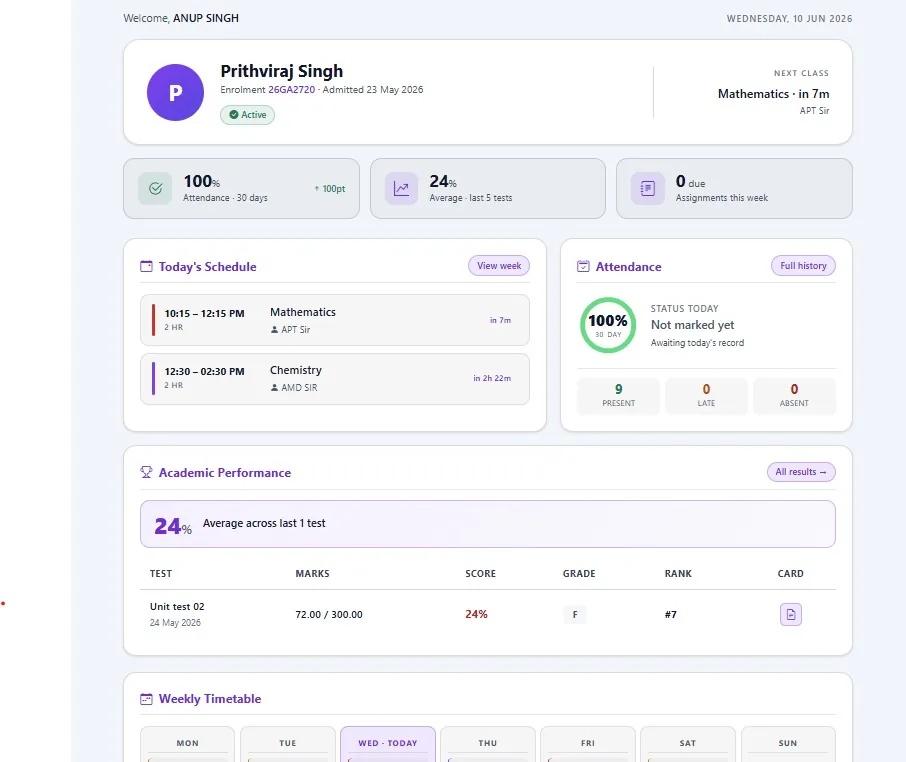Click the person icon beside APT Sir
The image size is (906, 762).
coord(274,330)
